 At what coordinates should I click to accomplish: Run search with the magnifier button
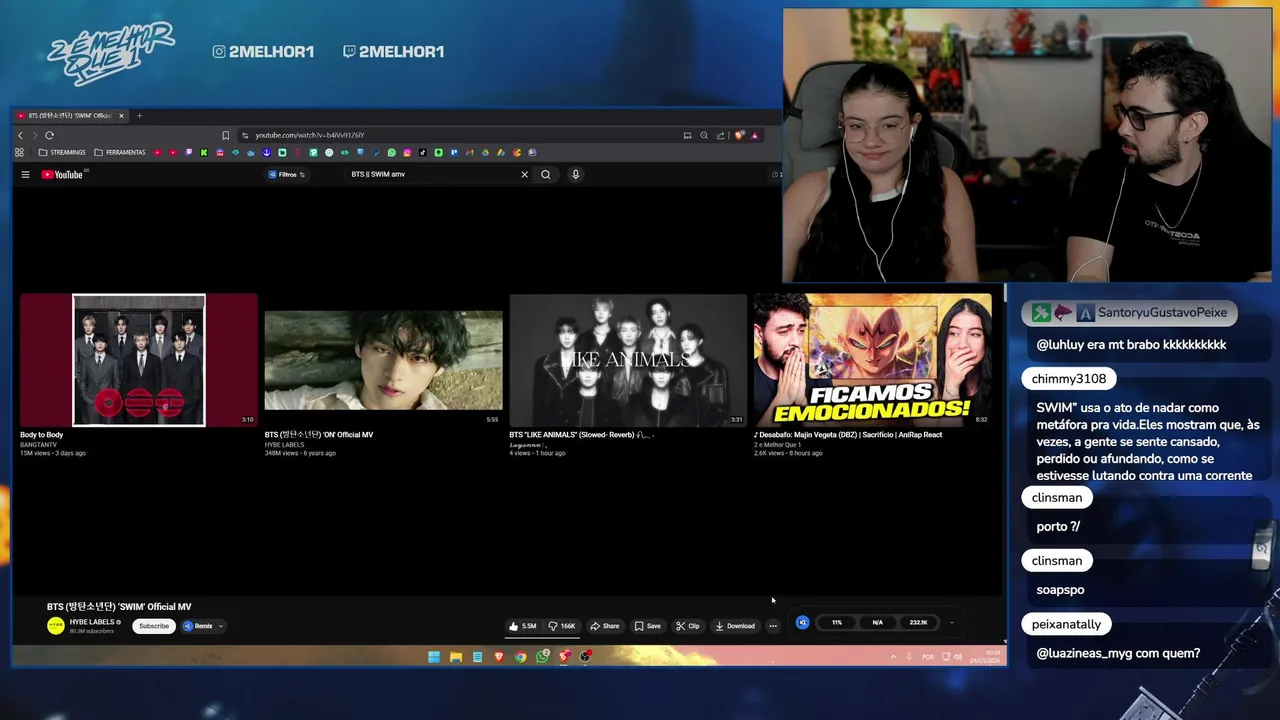[546, 174]
